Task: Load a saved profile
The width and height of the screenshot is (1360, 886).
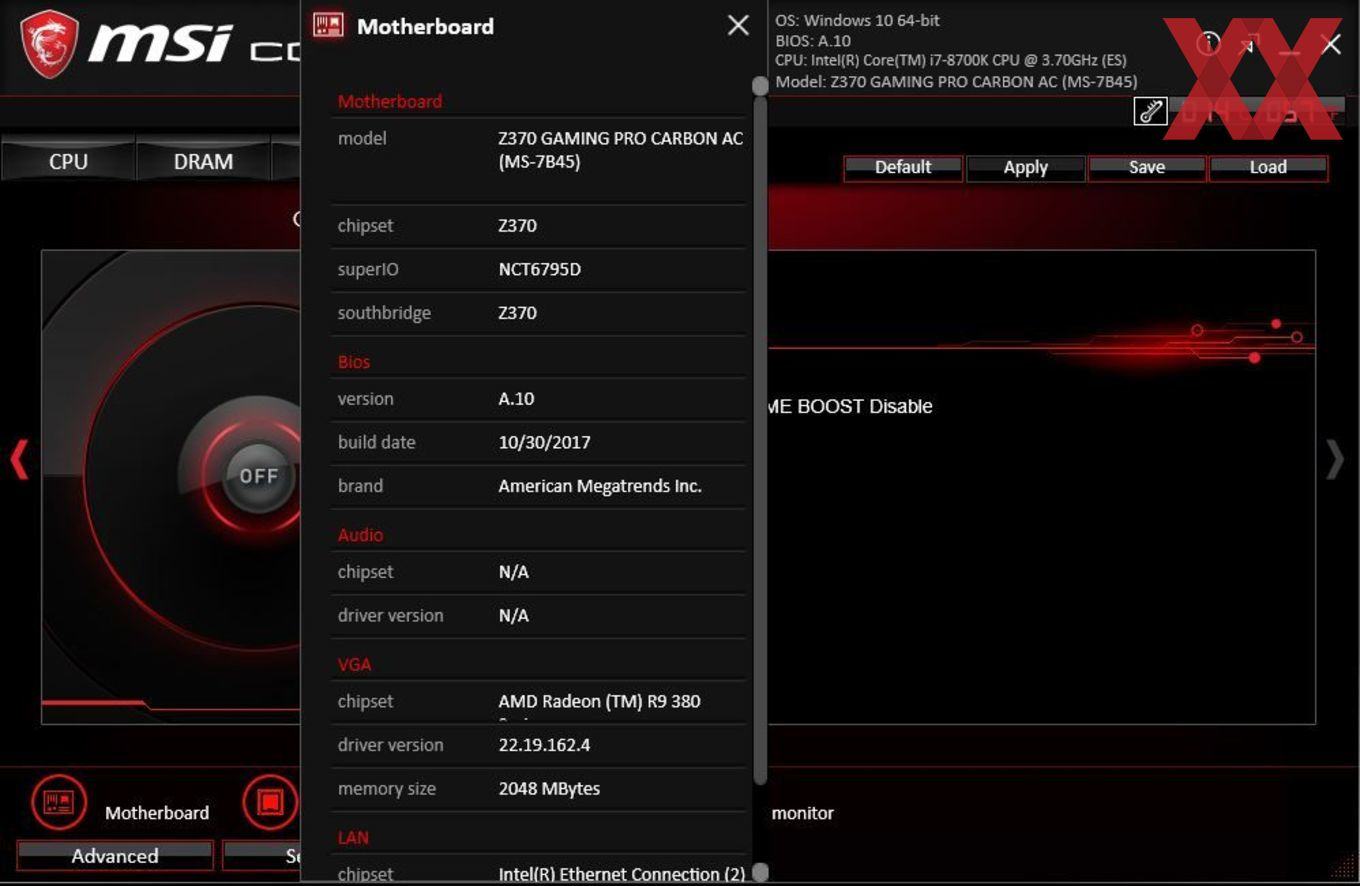Action: click(1268, 167)
